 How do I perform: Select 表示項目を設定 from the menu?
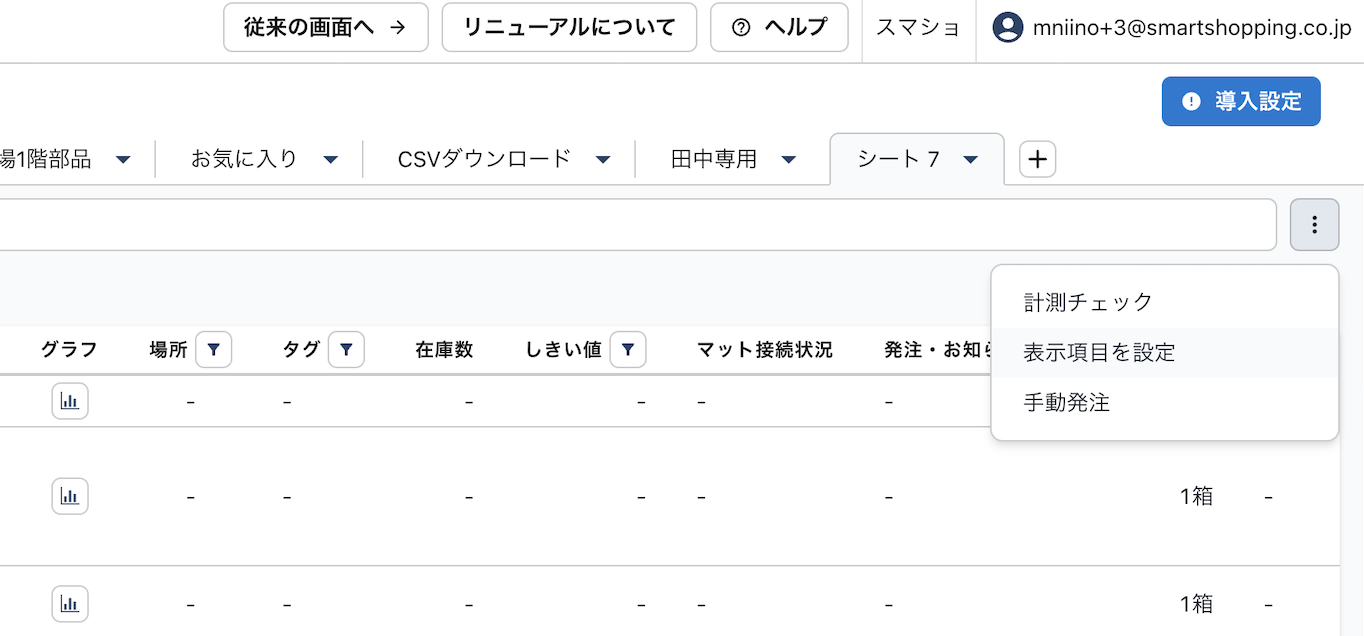pyautogui.click(x=1099, y=352)
